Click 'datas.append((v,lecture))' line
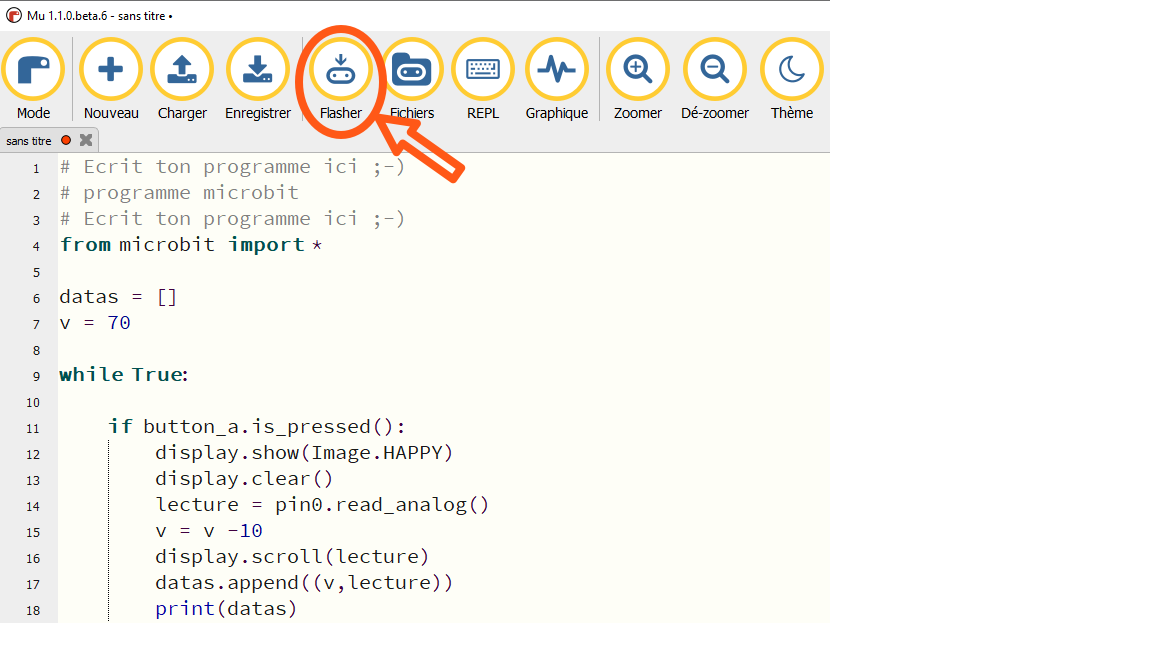The width and height of the screenshot is (1152, 648). (304, 583)
